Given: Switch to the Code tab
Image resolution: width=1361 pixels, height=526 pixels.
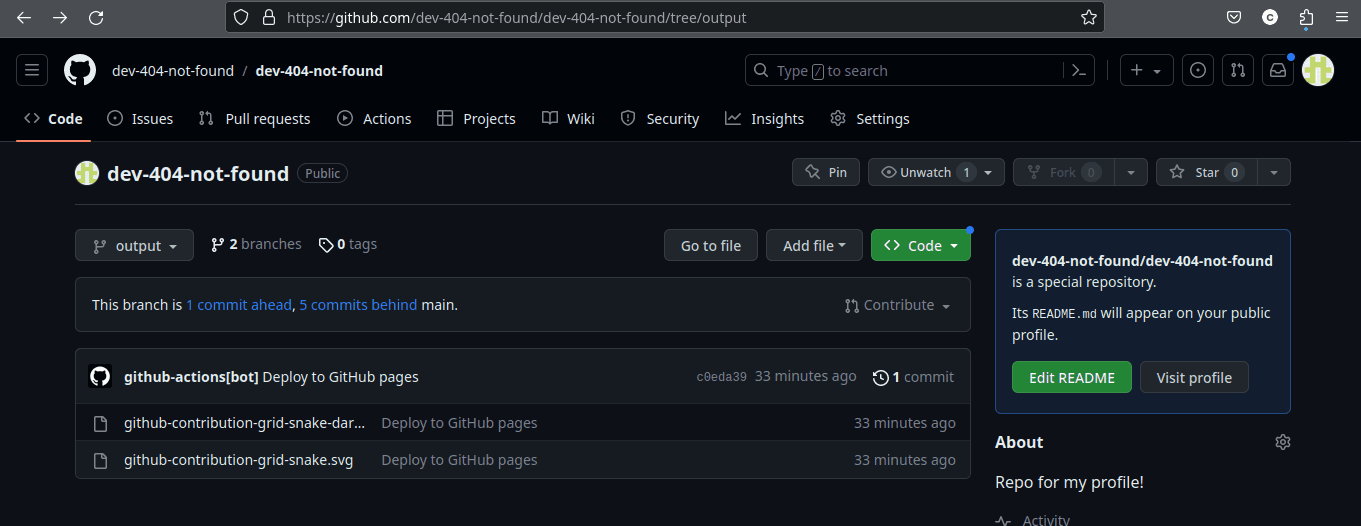Looking at the screenshot, I should pyautogui.click(x=54, y=119).
